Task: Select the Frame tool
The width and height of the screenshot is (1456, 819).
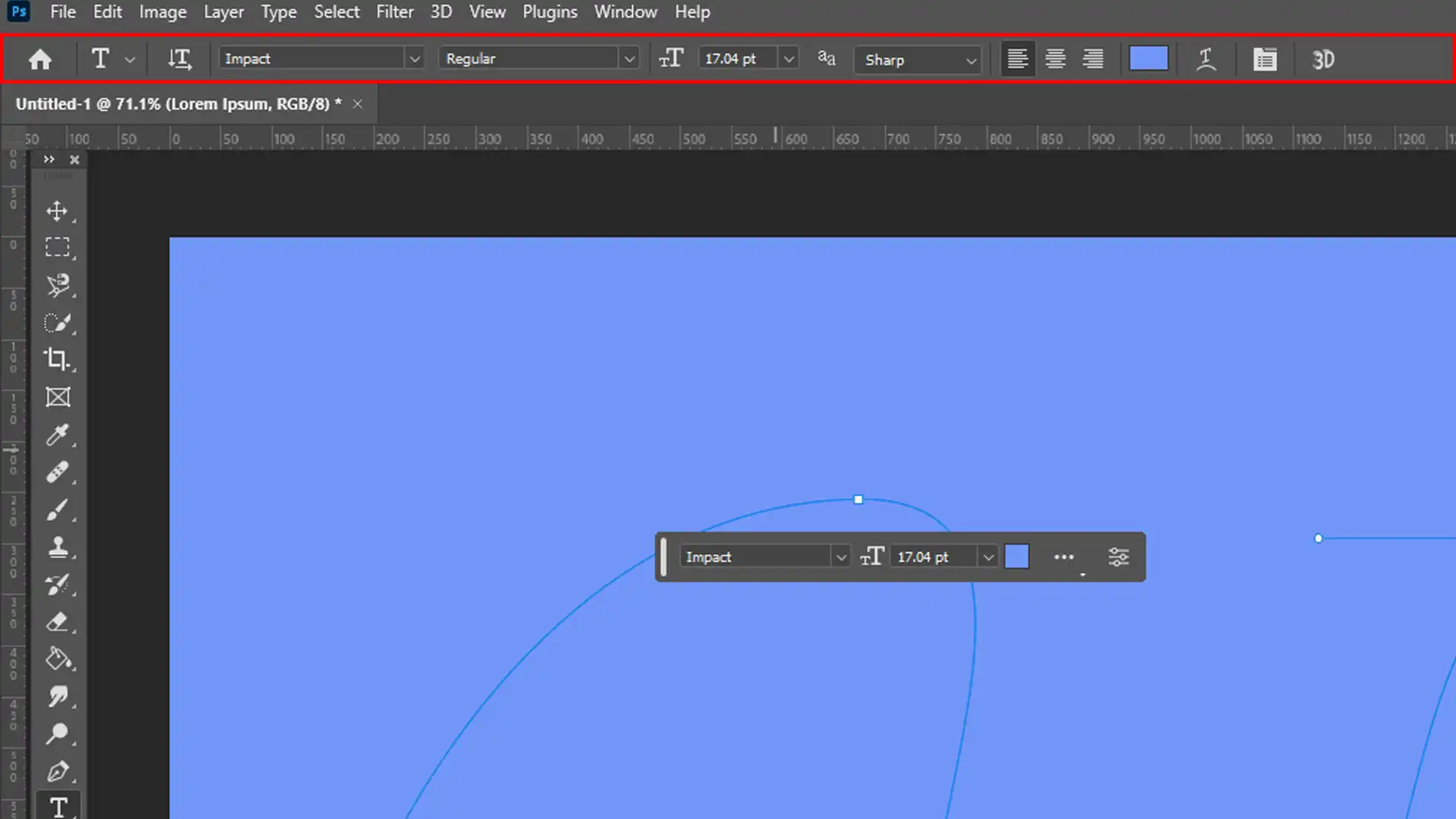Action: pyautogui.click(x=58, y=397)
